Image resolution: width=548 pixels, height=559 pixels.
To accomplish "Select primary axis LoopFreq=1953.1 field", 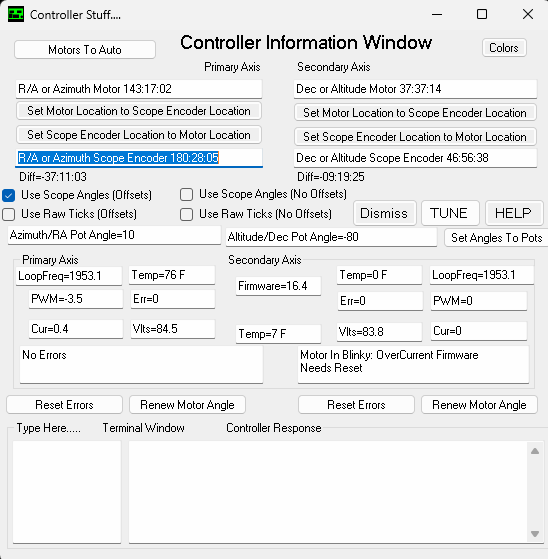I will (x=69, y=276).
